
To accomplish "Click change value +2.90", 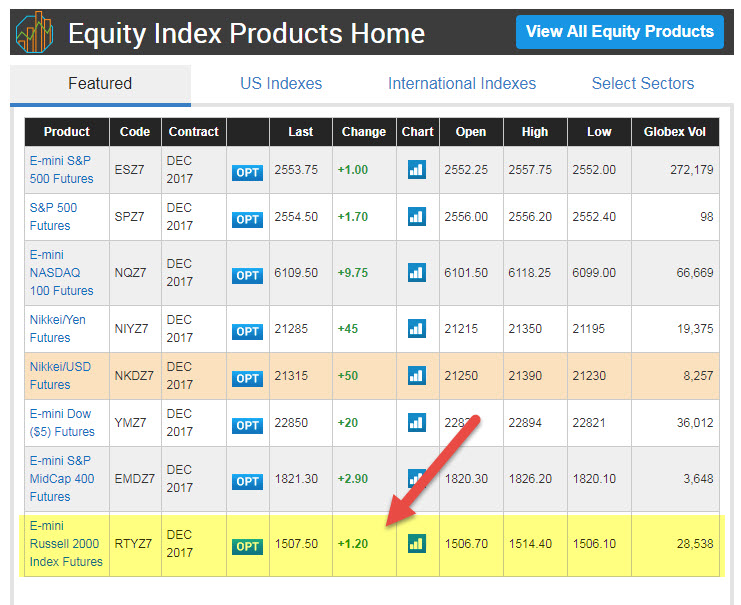I will (353, 479).
